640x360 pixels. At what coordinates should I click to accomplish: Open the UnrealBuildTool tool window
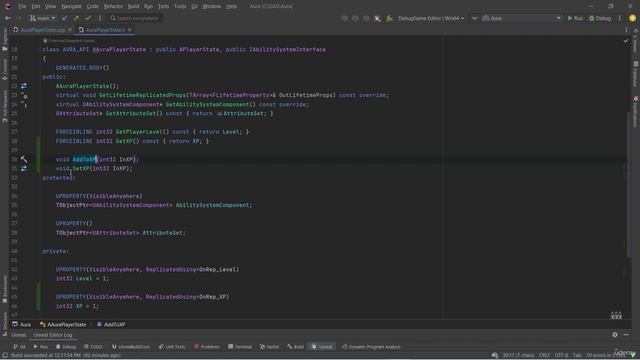click(131, 347)
